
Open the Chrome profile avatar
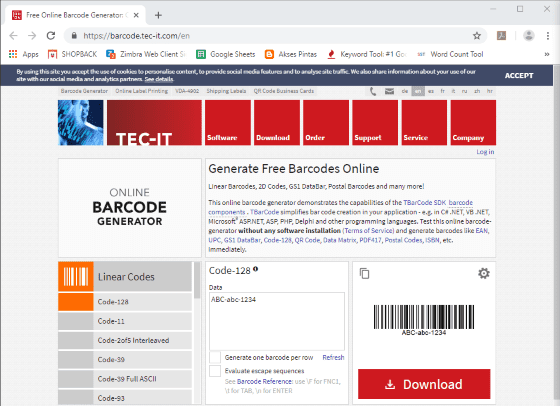click(x=529, y=35)
